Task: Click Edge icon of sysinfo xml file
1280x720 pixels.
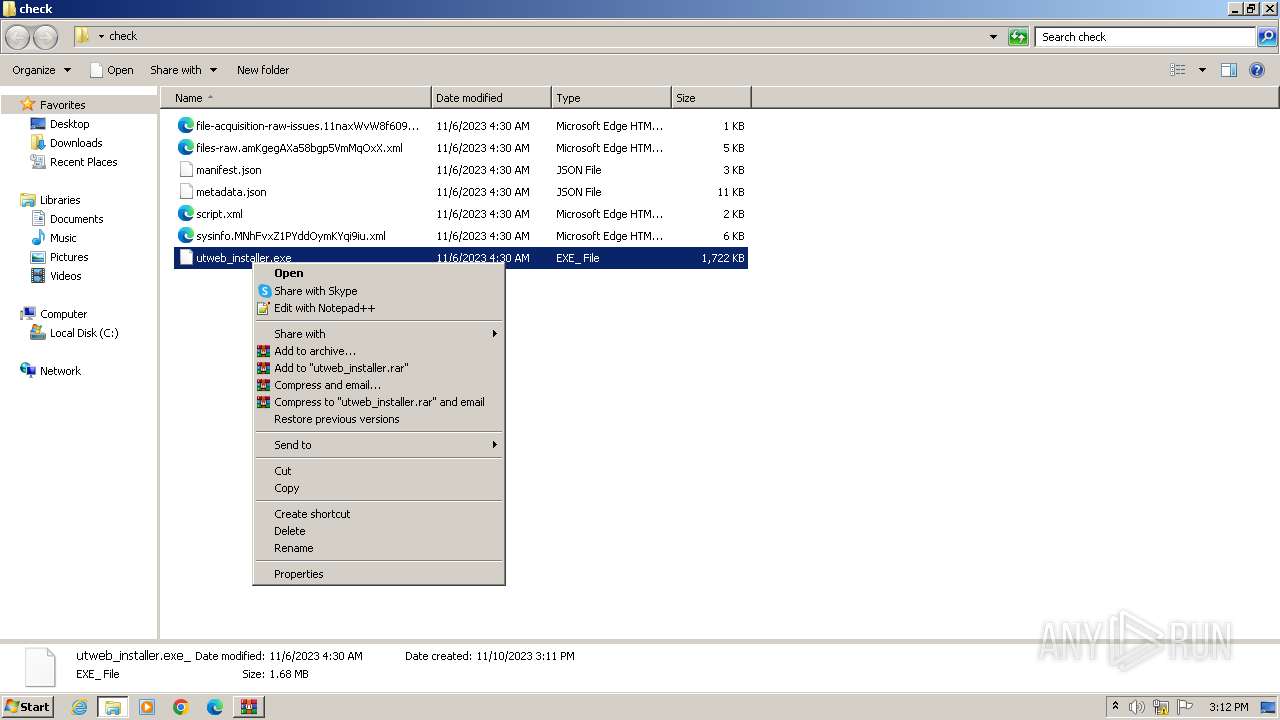Action: pyautogui.click(x=185, y=235)
